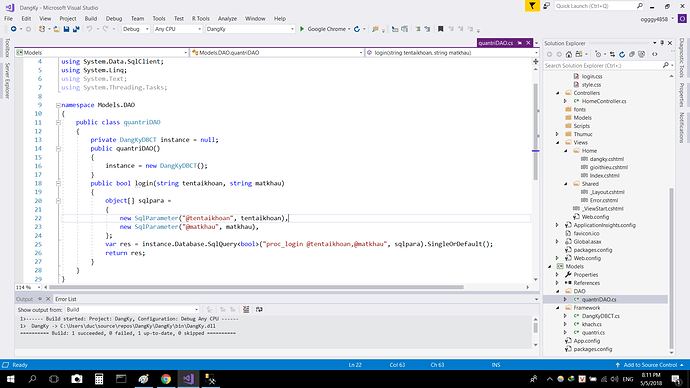Image resolution: width=690 pixels, height=388 pixels.
Task: Collapse the namespace Models.DAO code block
Action: [58, 105]
